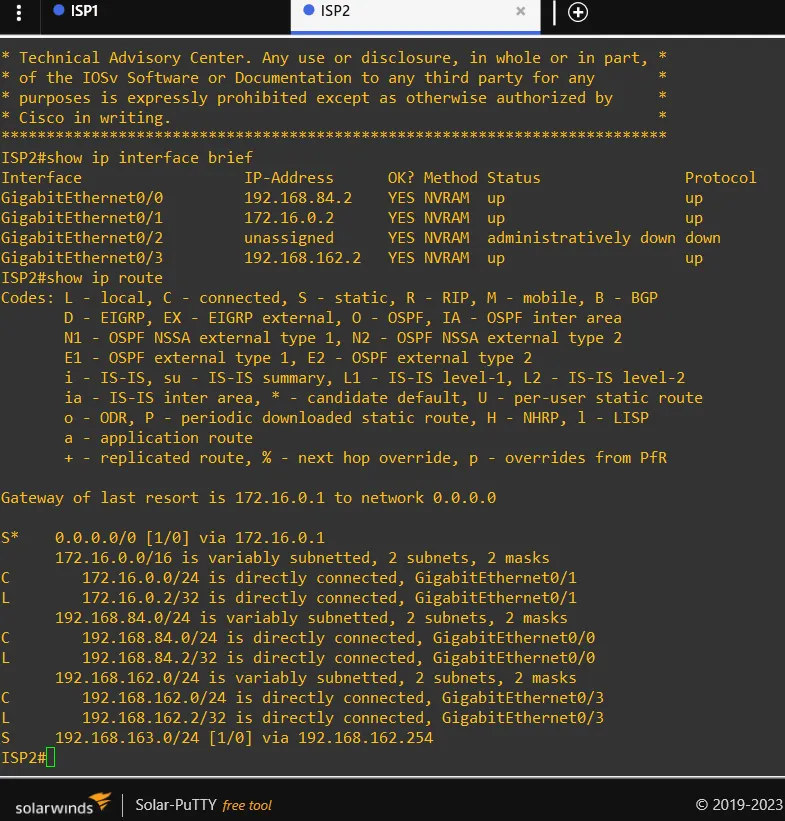Click the © 2019-2023 copyright text
Image resolution: width=785 pixels, height=821 pixels.
(739, 804)
